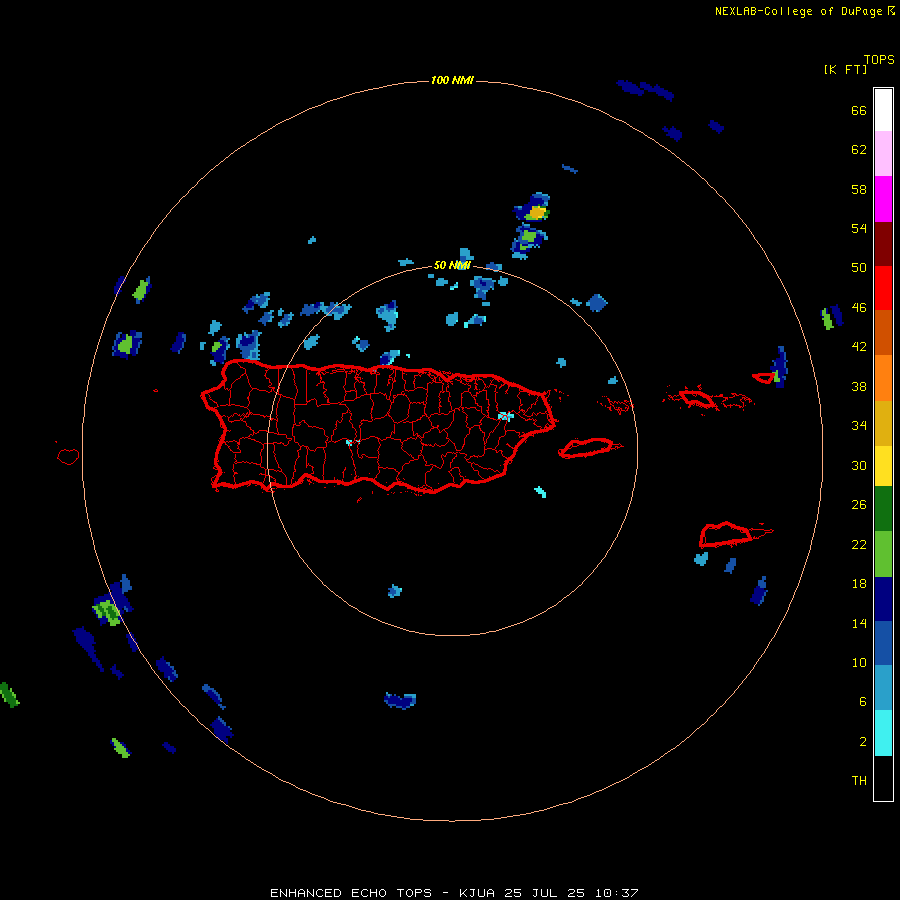Click the 50 legend value

(859, 268)
